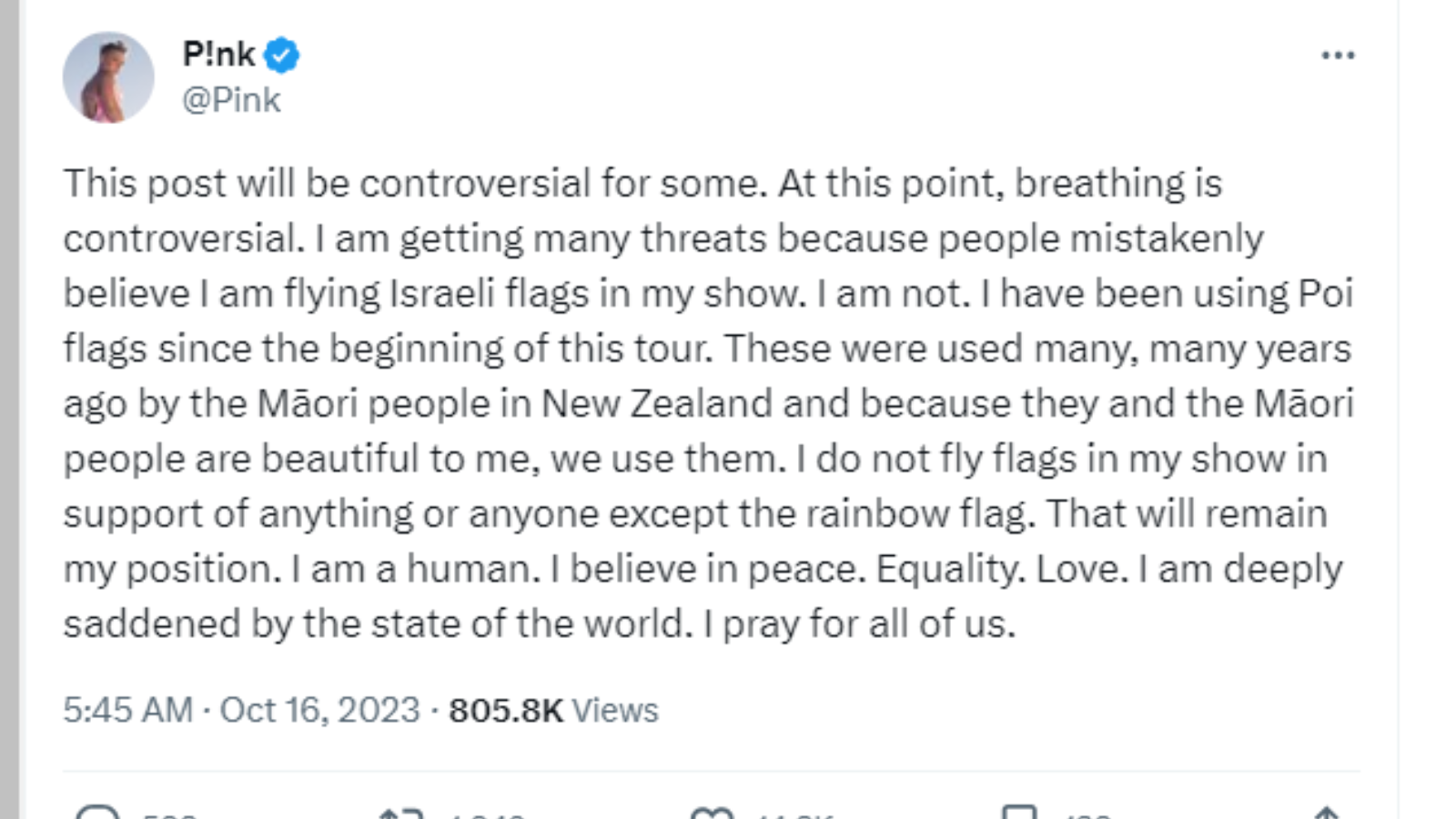Click the share upload arrow icon
Image resolution: width=1456 pixels, height=819 pixels.
click(1327, 813)
